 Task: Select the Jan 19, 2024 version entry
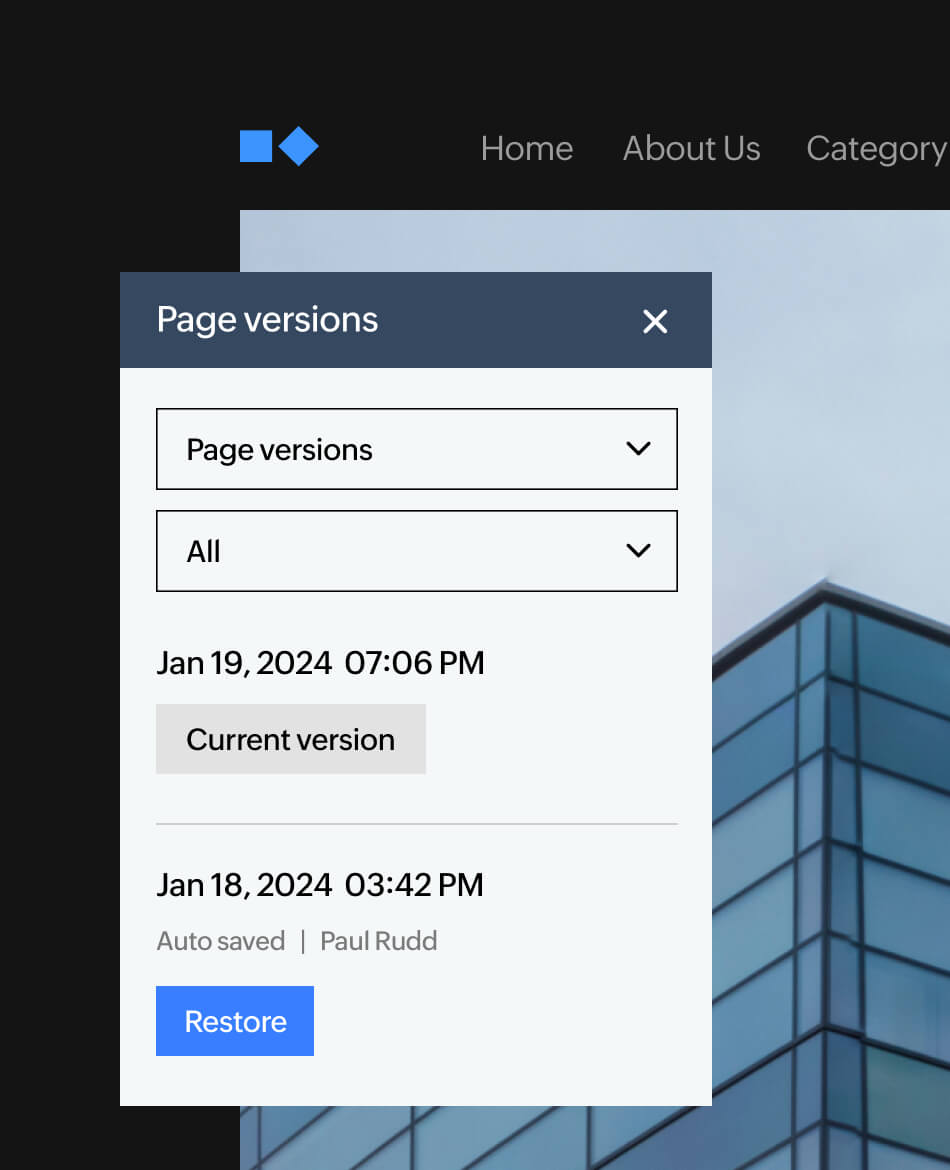point(320,662)
